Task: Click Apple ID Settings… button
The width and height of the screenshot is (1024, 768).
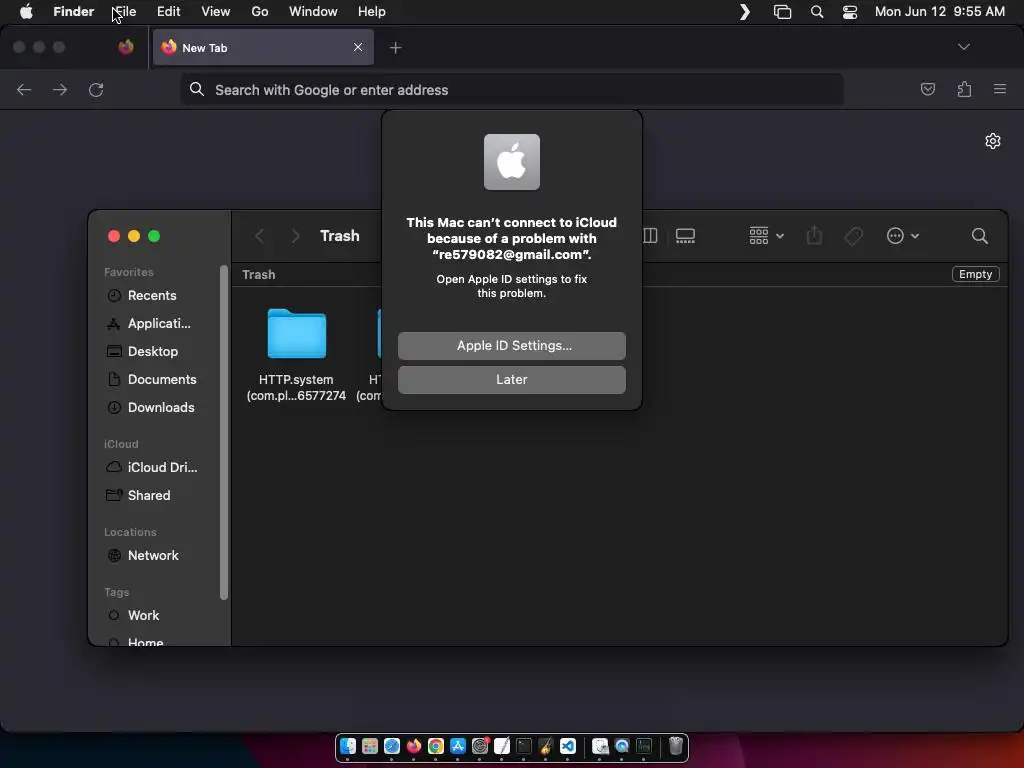Action: (x=512, y=345)
